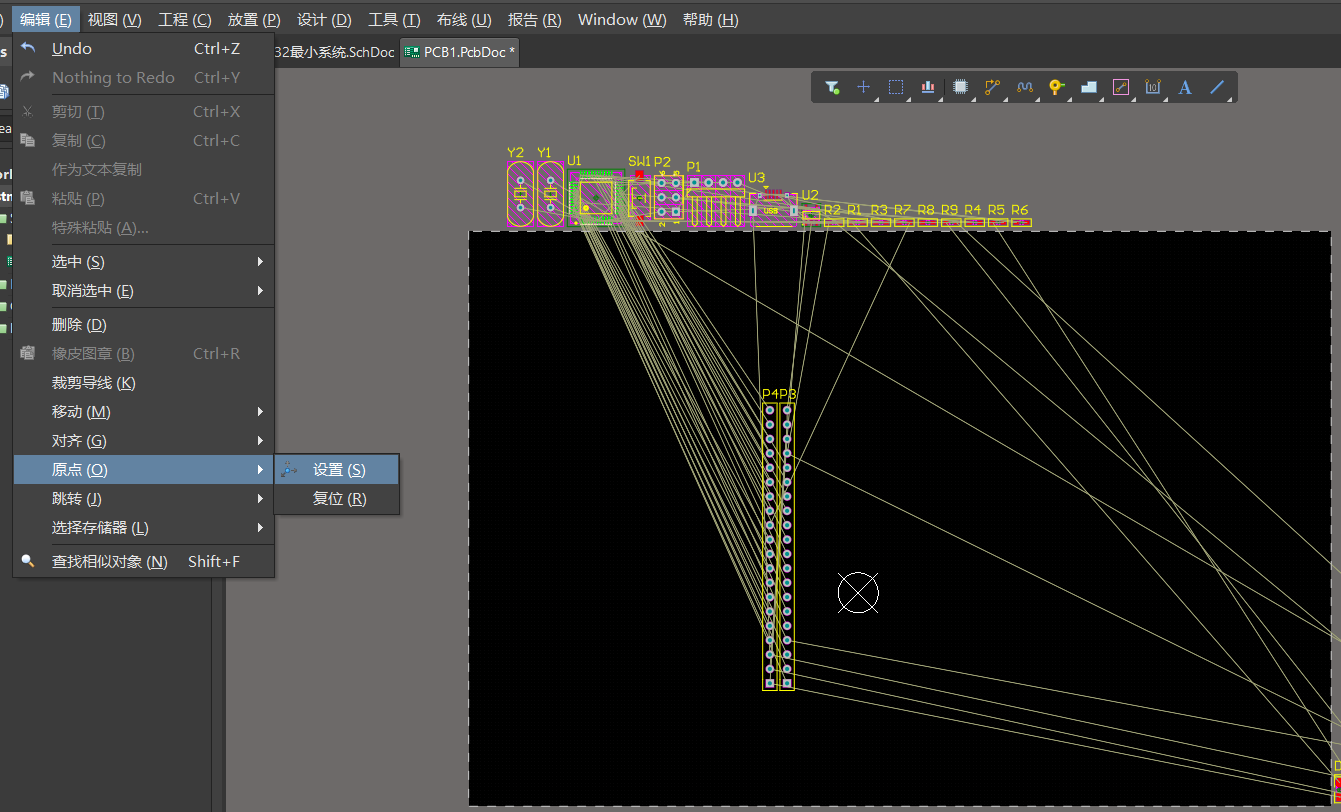Viewport: 1341px width, 812px height.
Task: Expand the 移动 (M) submenu
Action: [x=144, y=411]
